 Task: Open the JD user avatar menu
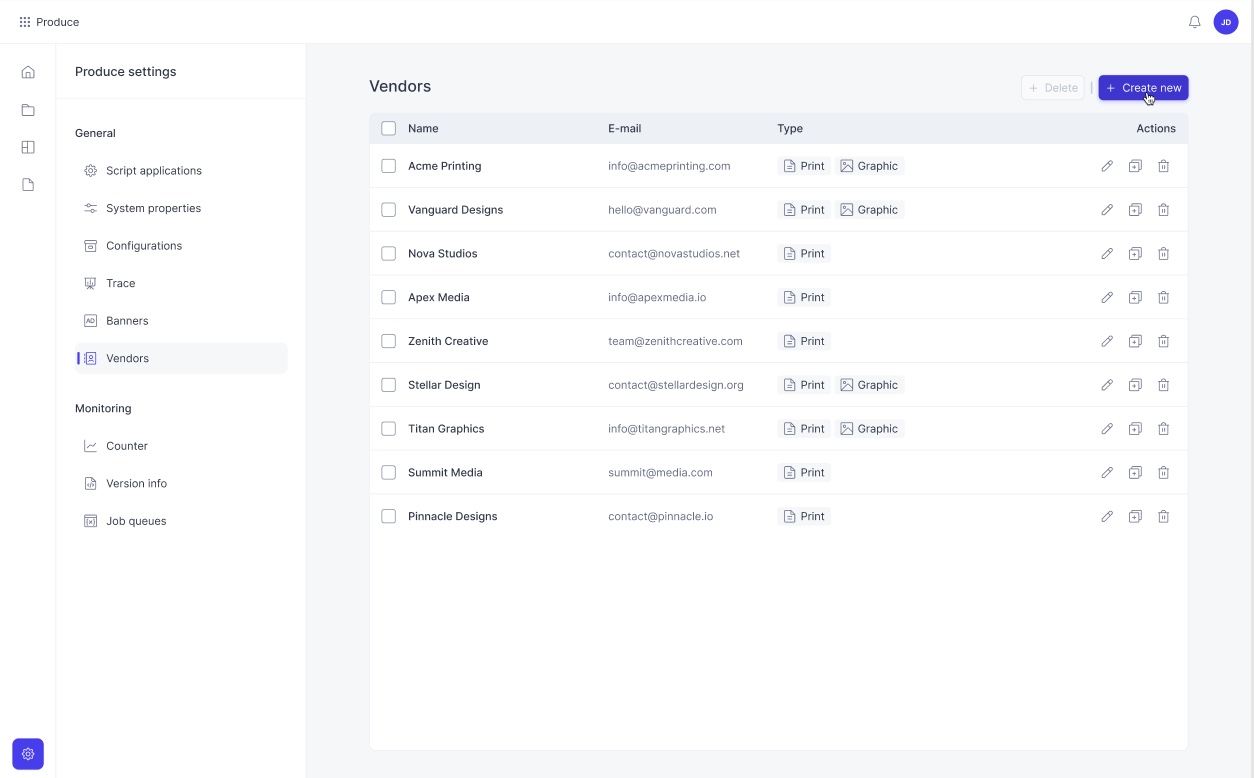pyautogui.click(x=1226, y=22)
